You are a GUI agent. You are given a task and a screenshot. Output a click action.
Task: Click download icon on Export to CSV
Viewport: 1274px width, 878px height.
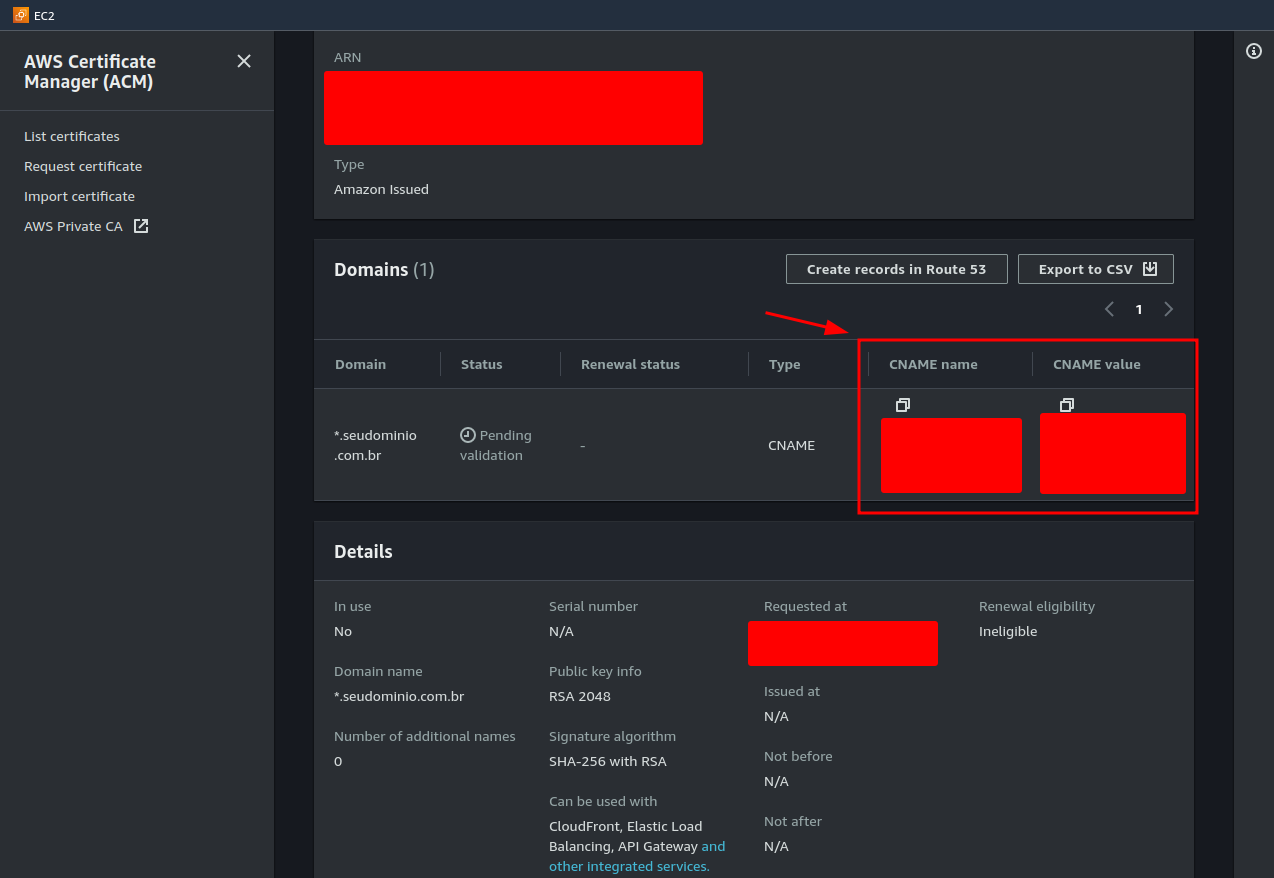(1150, 269)
